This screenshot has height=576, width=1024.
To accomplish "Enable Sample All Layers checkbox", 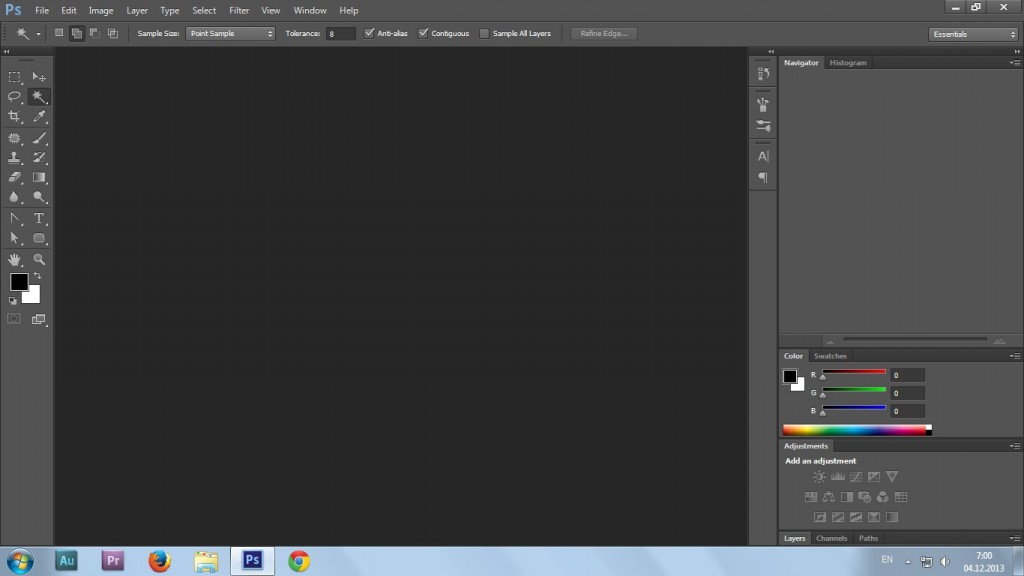I will pos(484,33).
